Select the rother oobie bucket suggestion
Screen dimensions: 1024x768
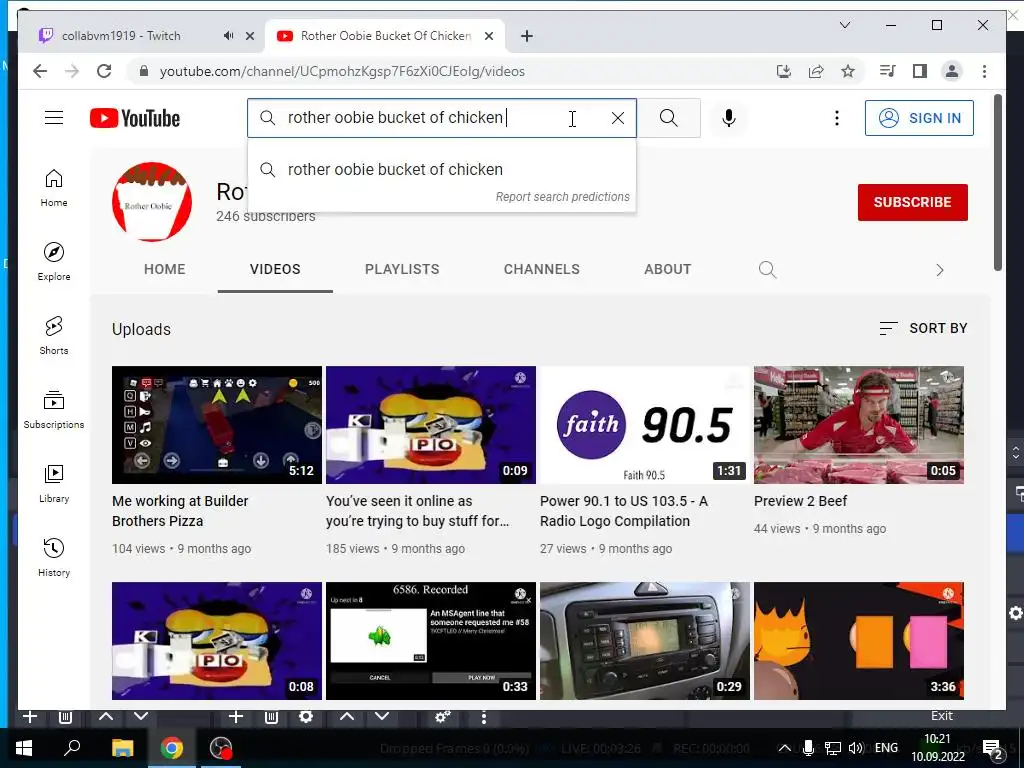point(441,170)
